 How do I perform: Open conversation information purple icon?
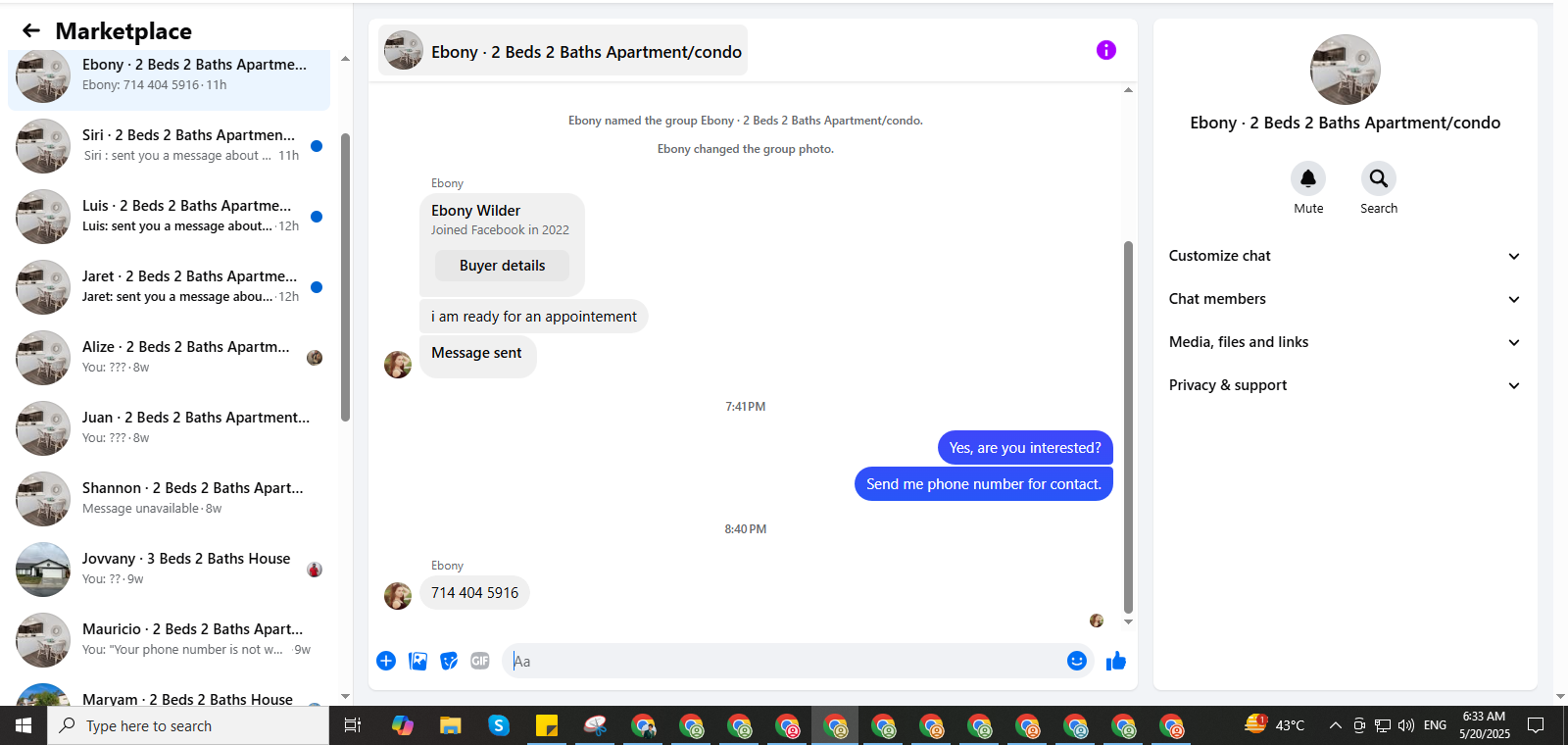click(x=1105, y=50)
